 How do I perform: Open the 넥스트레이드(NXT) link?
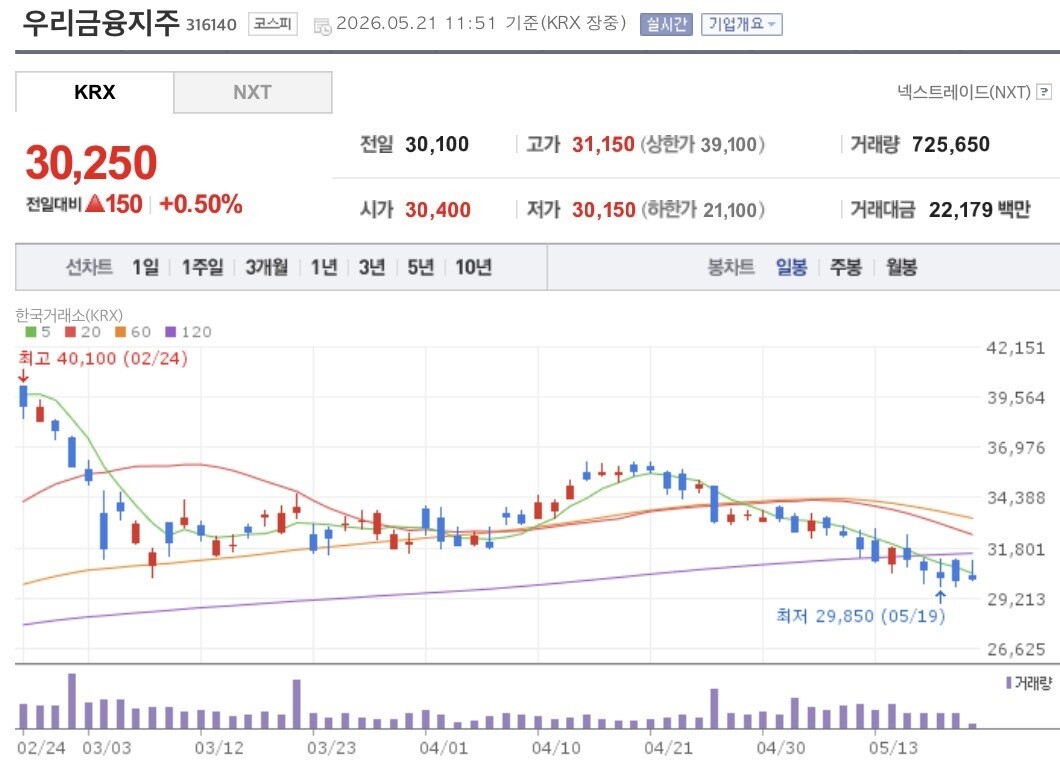963,92
